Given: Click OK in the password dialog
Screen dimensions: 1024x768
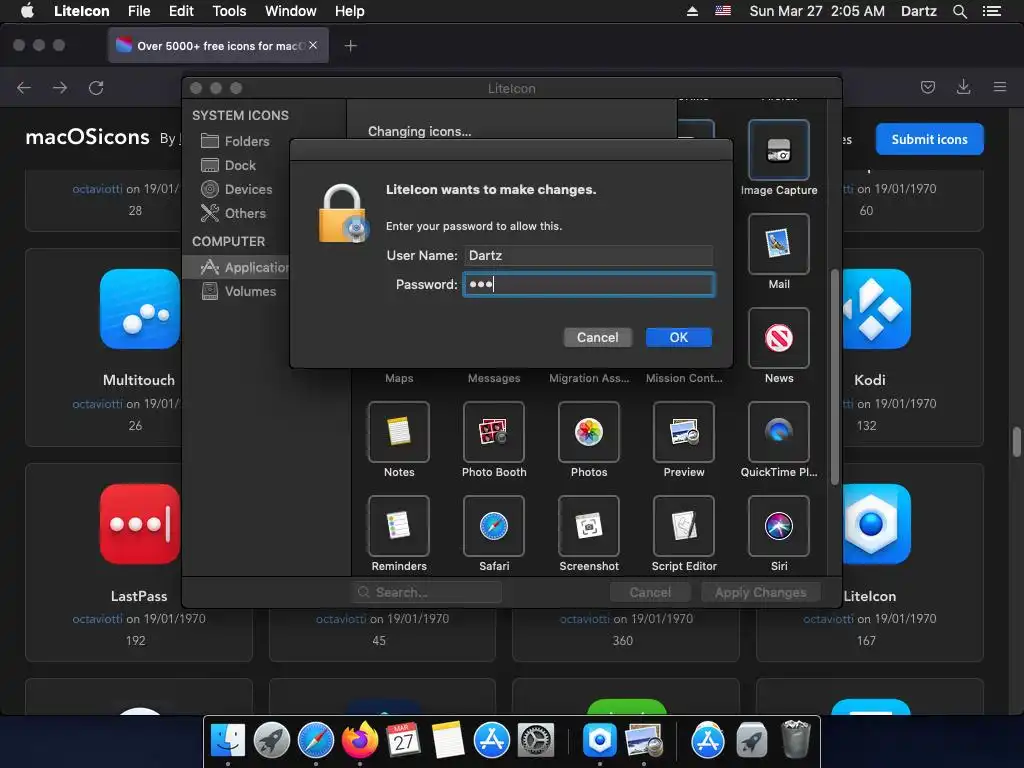Looking at the screenshot, I should pos(679,338).
